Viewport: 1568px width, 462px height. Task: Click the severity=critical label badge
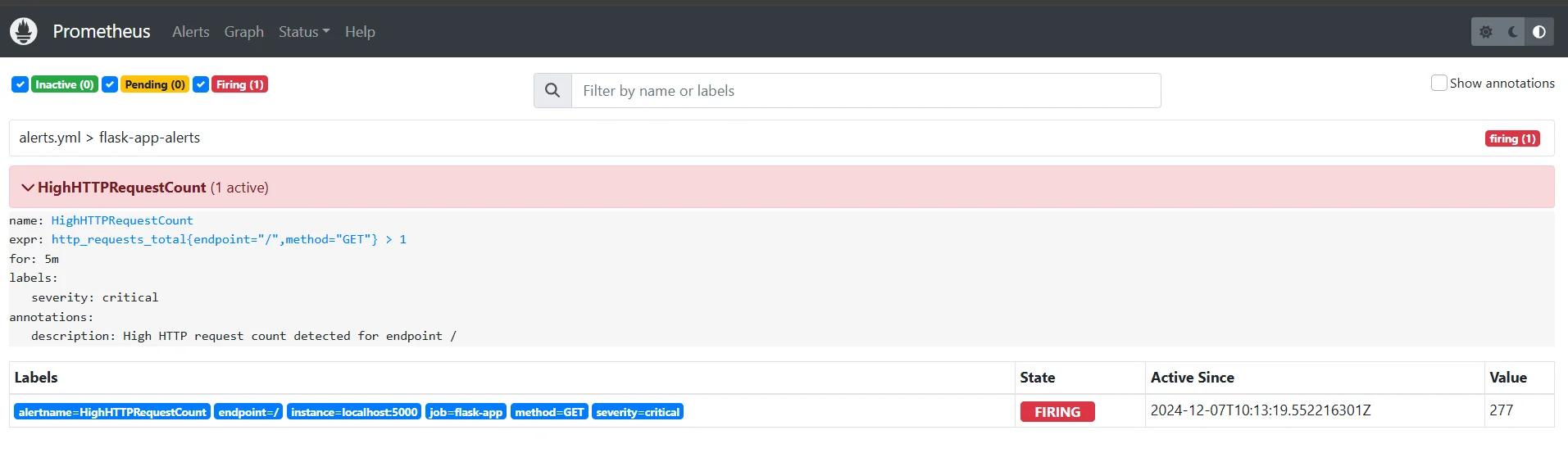click(x=637, y=412)
